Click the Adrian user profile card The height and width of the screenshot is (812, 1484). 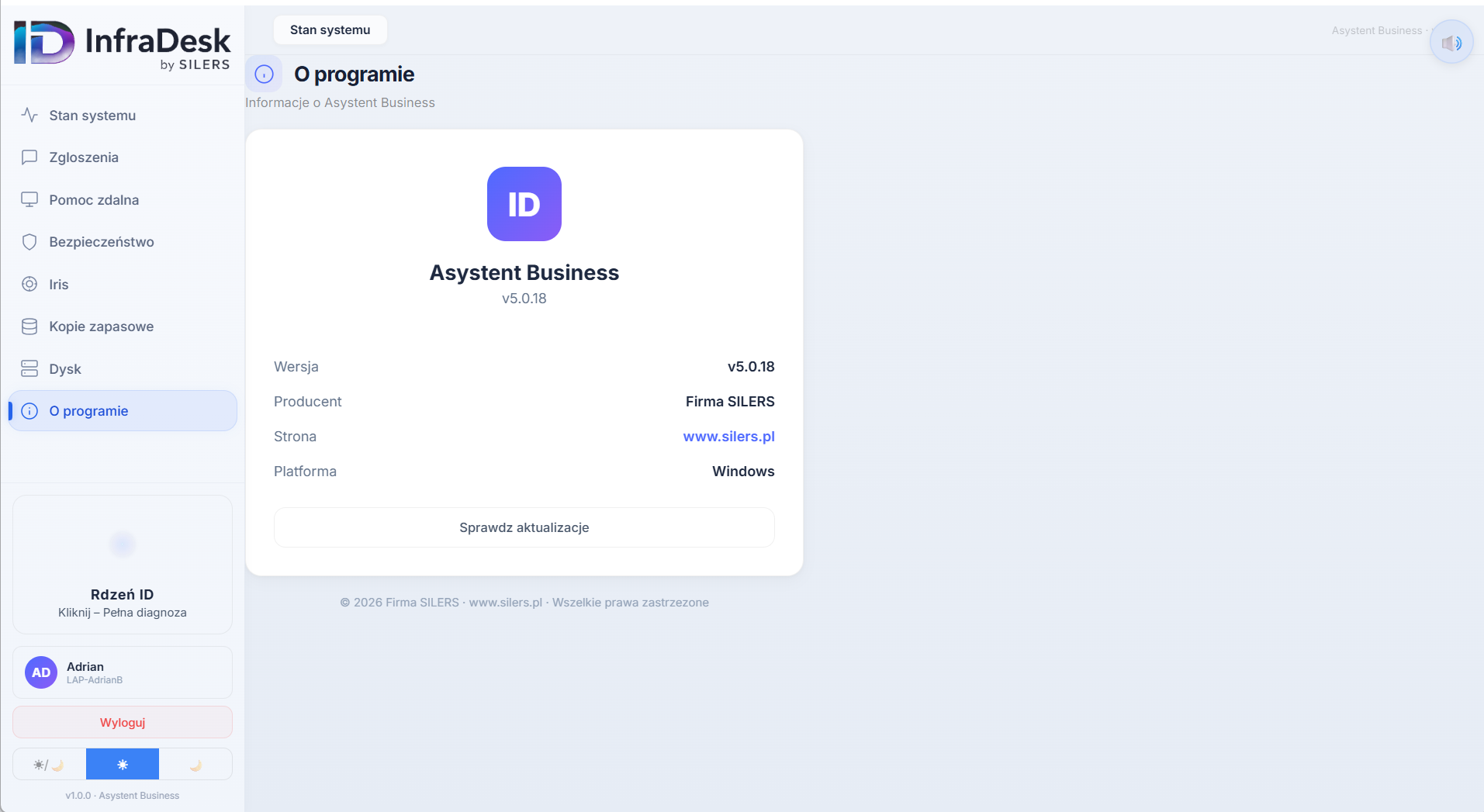pyautogui.click(x=123, y=672)
